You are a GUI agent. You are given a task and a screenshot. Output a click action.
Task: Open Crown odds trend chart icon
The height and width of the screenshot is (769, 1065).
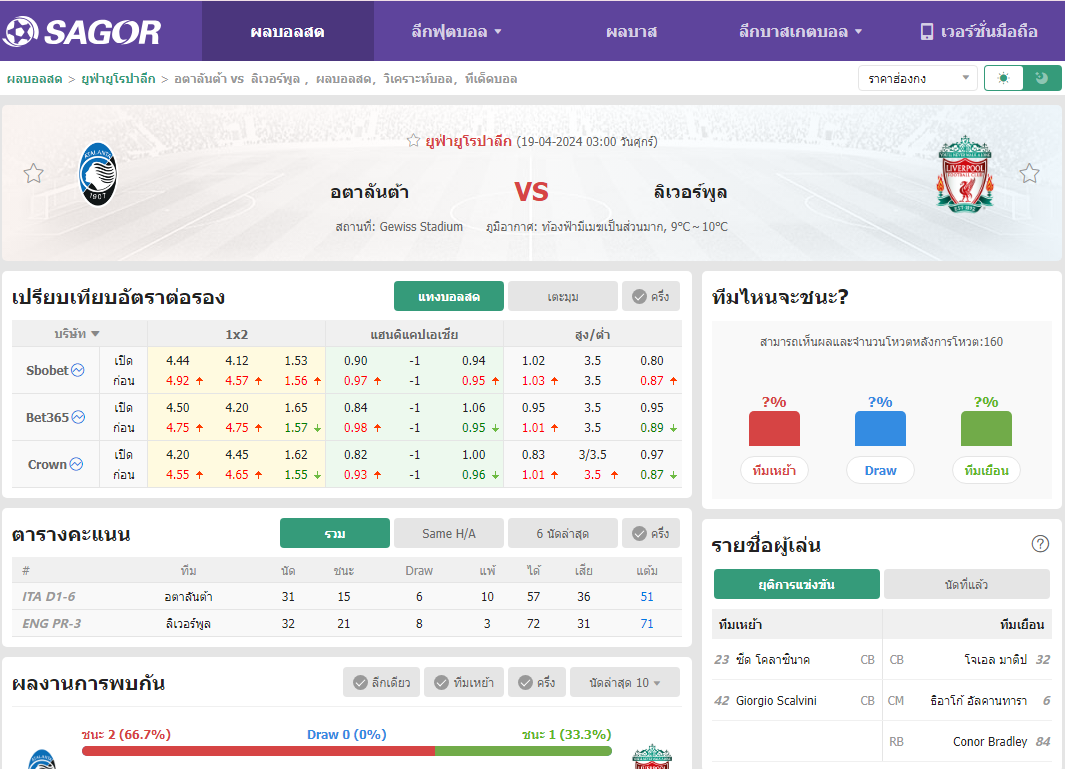pyautogui.click(x=76, y=464)
